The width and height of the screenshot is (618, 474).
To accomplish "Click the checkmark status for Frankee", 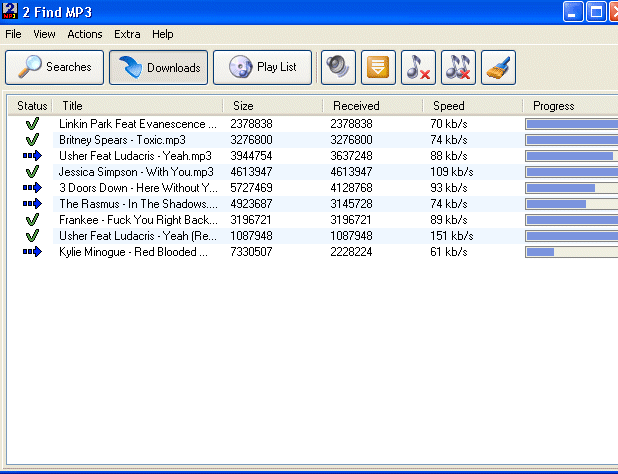I will [32, 219].
